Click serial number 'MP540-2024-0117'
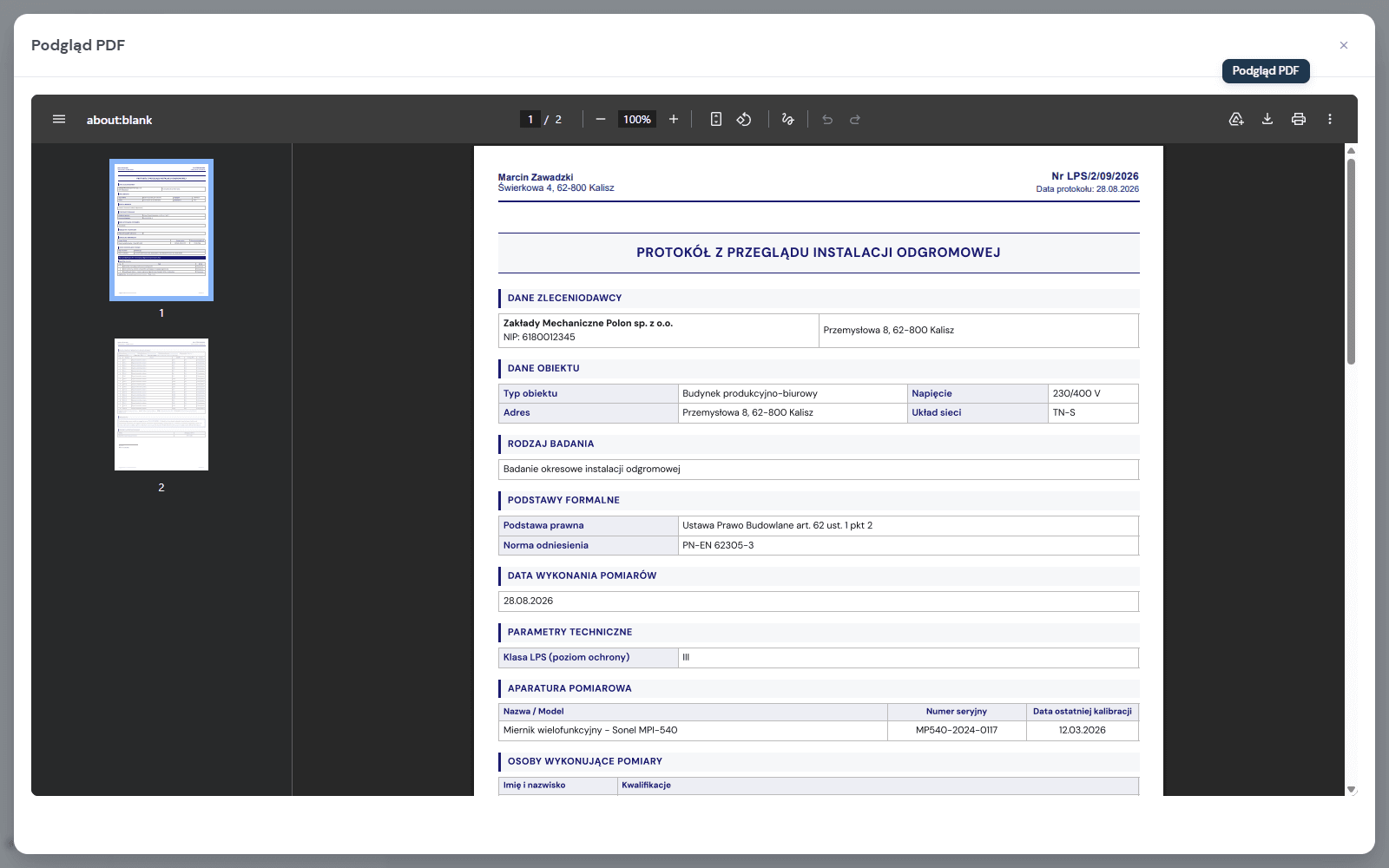 coord(957,730)
